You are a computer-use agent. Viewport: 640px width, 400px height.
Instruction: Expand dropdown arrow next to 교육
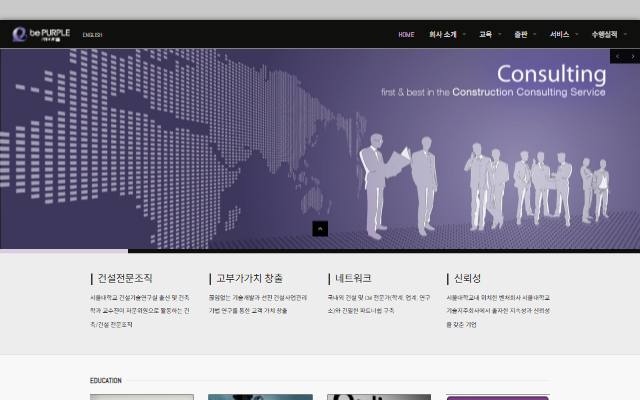tap(500, 34)
